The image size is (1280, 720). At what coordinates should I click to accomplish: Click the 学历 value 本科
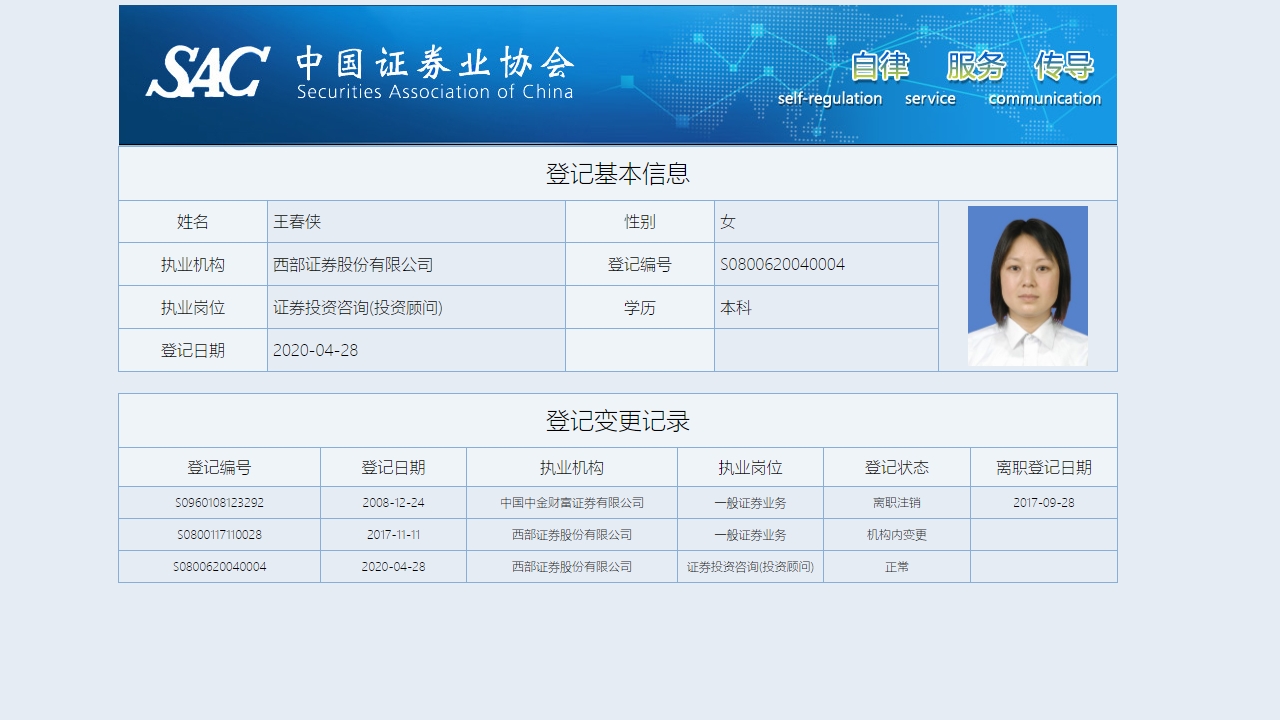pos(736,308)
